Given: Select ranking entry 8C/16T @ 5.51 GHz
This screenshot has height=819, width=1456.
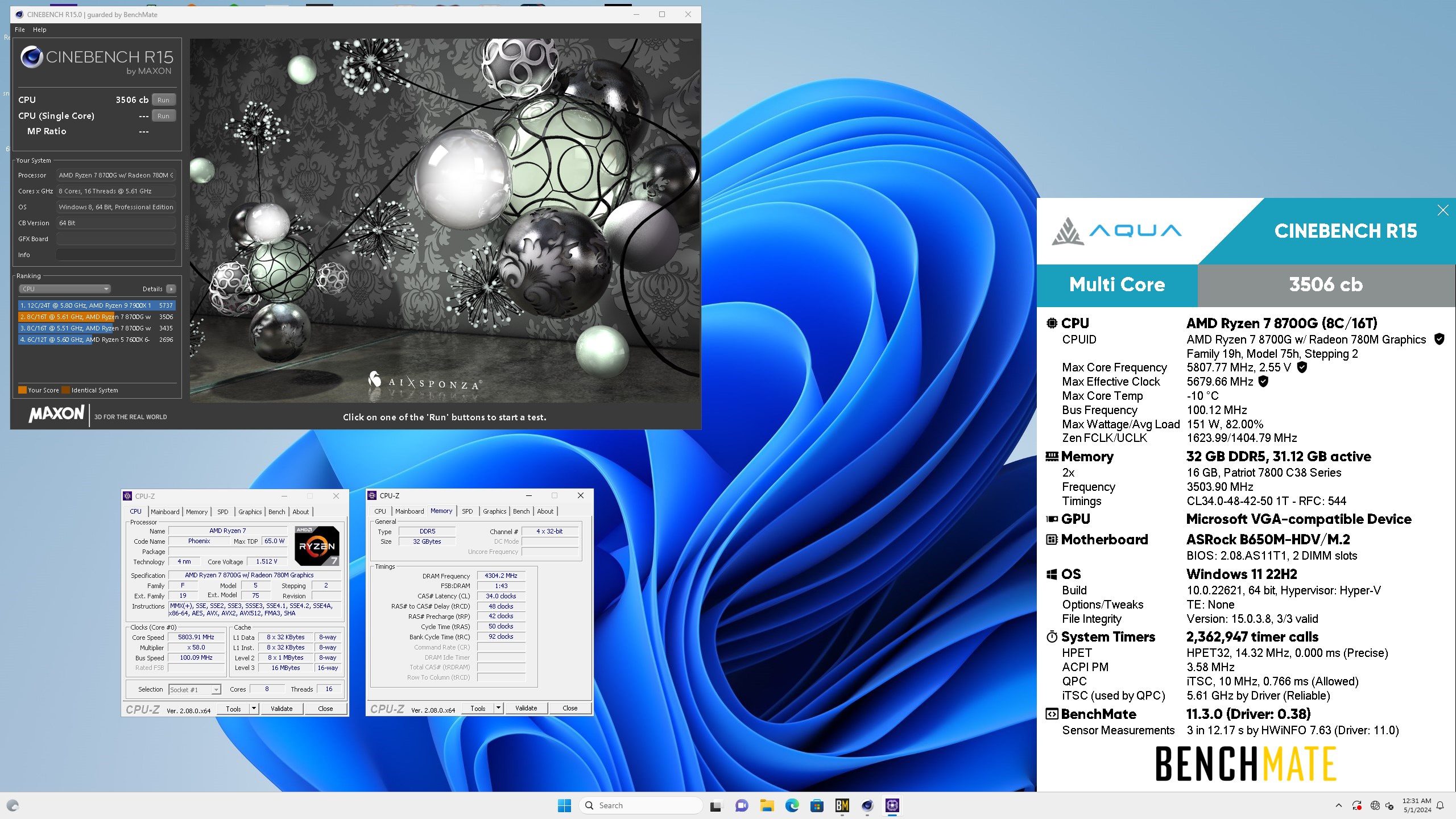Looking at the screenshot, I should [96, 328].
